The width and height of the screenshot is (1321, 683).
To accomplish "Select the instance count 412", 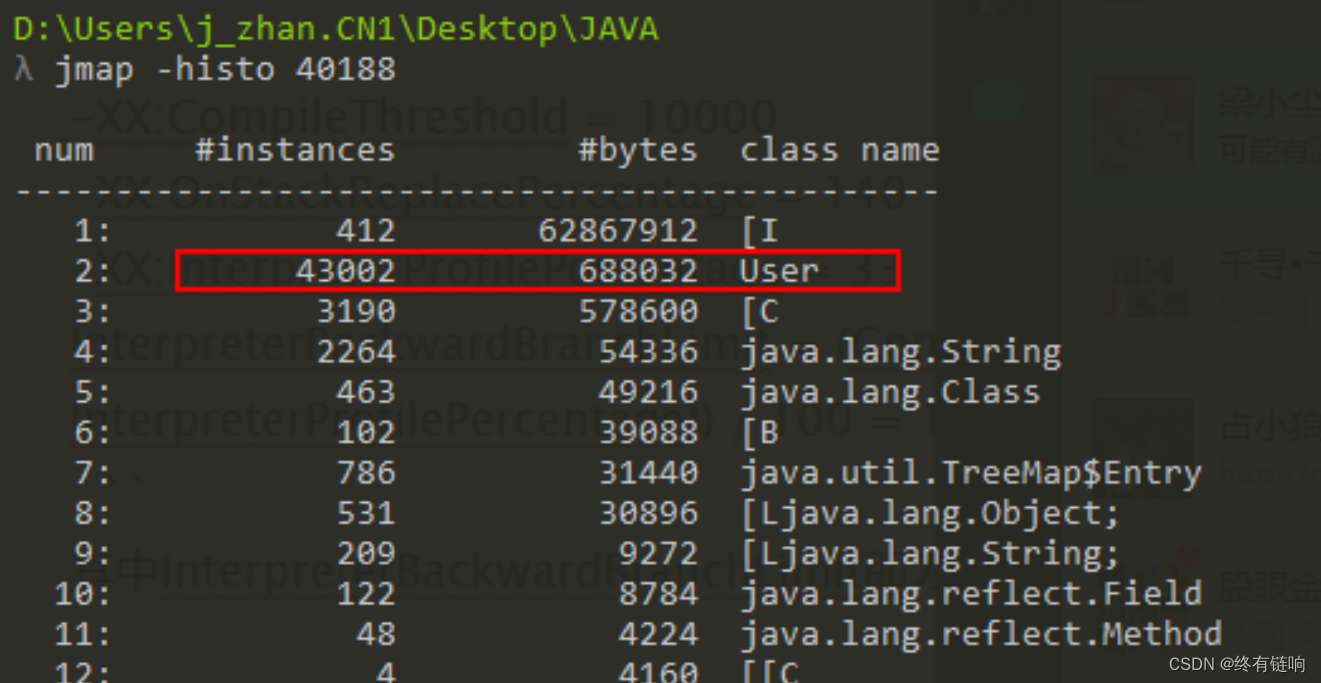I will 366,231.
